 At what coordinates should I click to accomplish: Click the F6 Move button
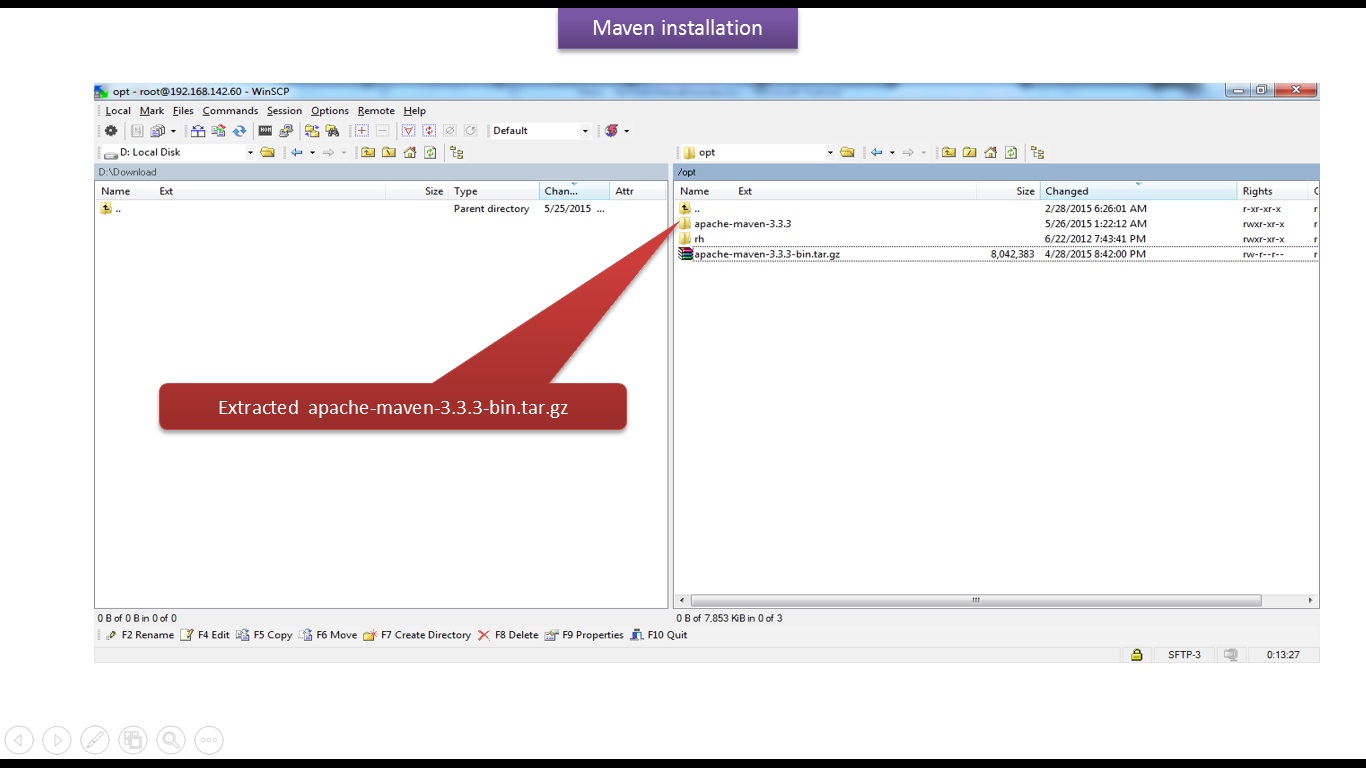[x=328, y=635]
